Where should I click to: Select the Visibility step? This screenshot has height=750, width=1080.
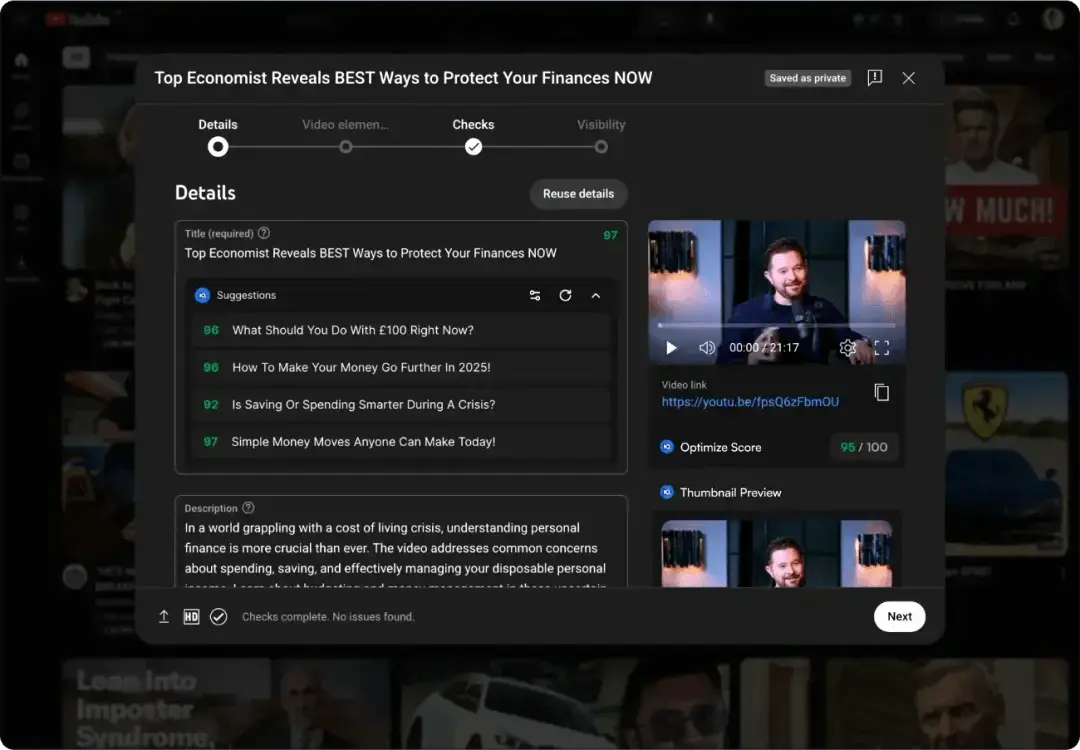(601, 146)
